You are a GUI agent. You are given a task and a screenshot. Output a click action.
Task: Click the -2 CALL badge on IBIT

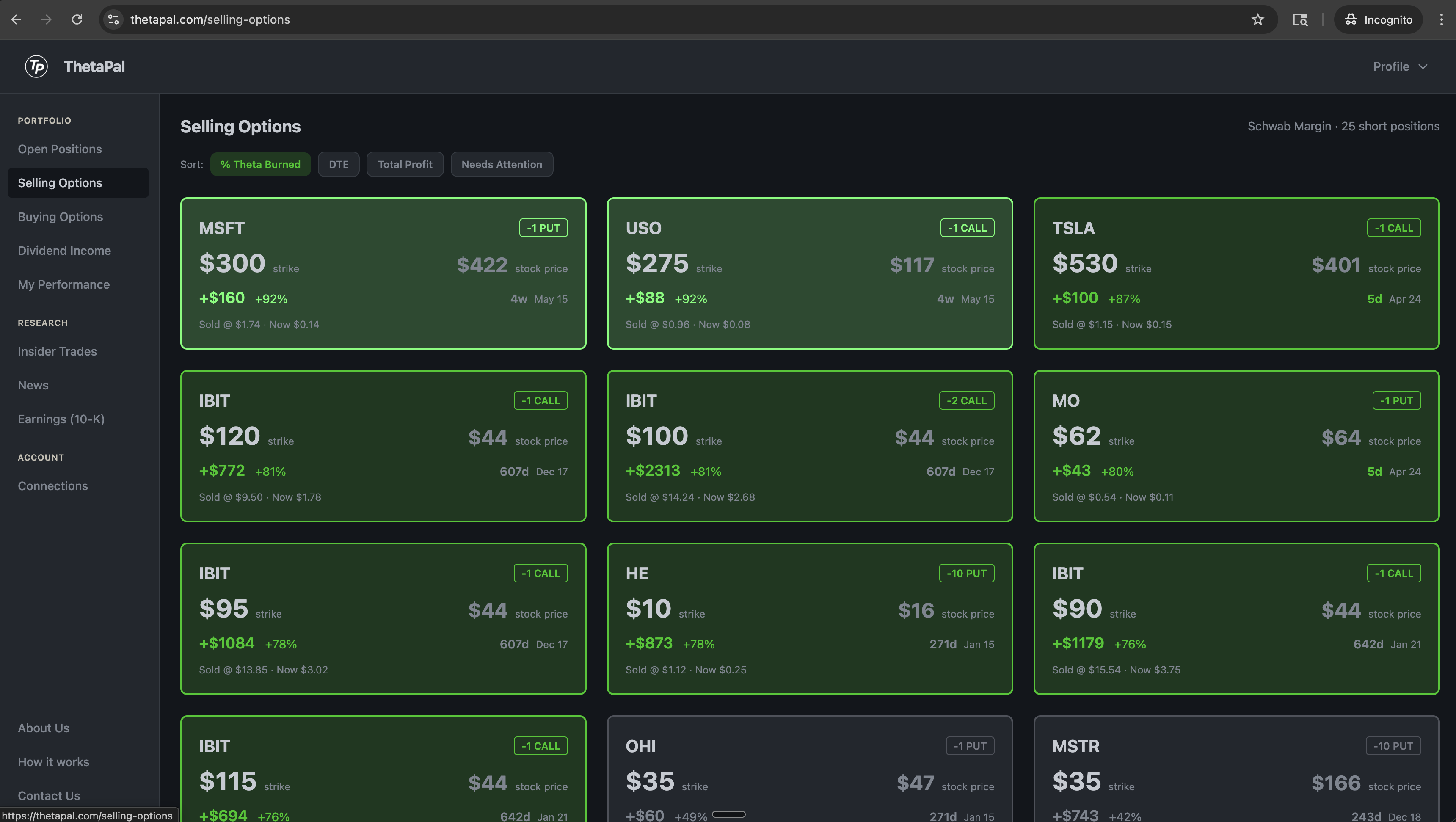[x=967, y=400]
